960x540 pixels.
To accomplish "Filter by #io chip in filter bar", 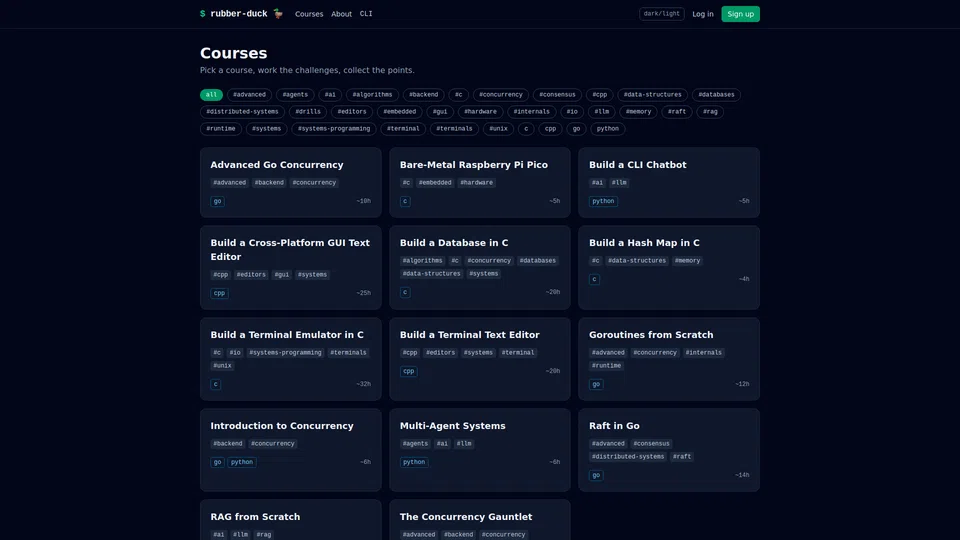I will point(572,112).
